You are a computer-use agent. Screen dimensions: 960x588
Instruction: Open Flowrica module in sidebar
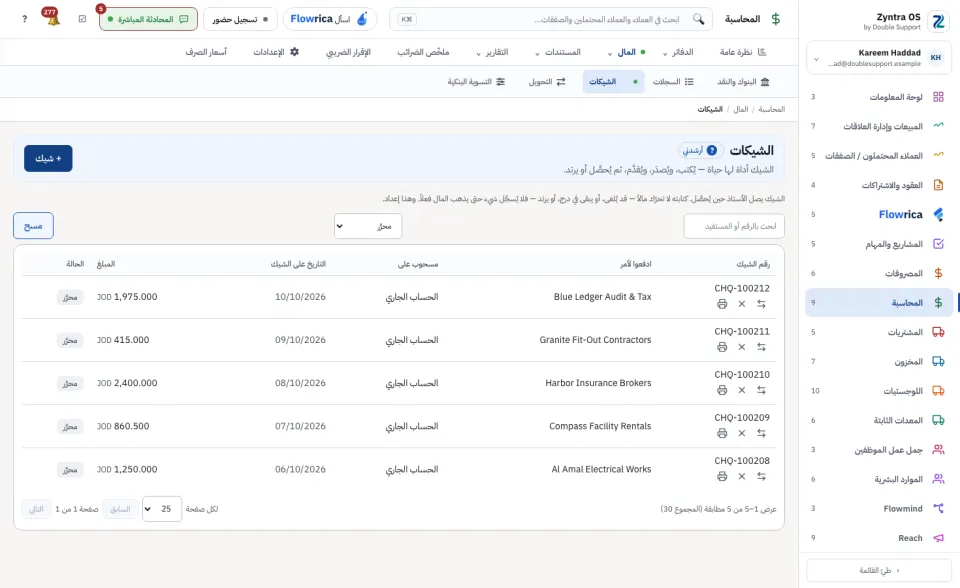[x=879, y=214]
